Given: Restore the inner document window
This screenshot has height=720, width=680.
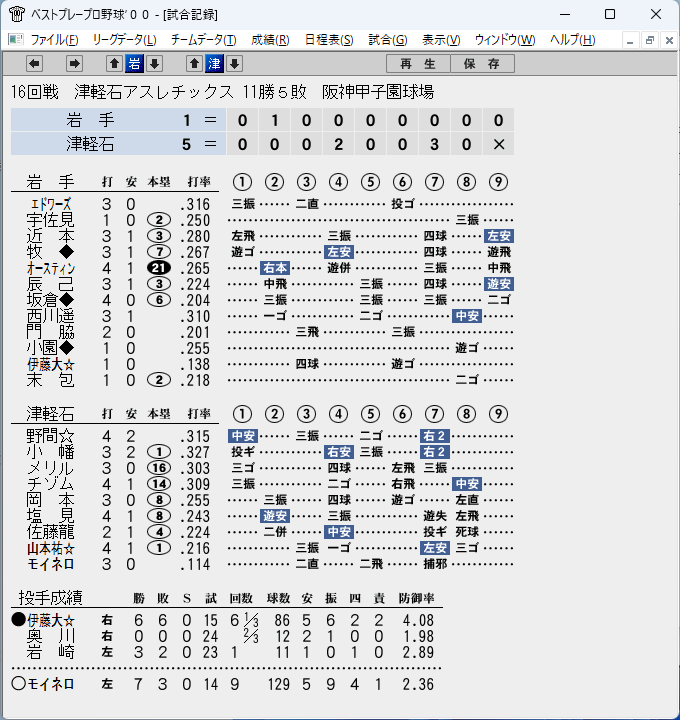Looking at the screenshot, I should click(649, 40).
